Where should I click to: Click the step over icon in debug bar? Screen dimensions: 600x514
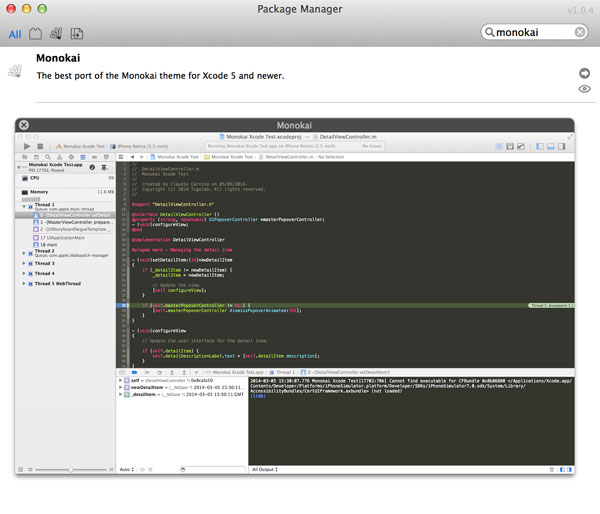[160, 372]
